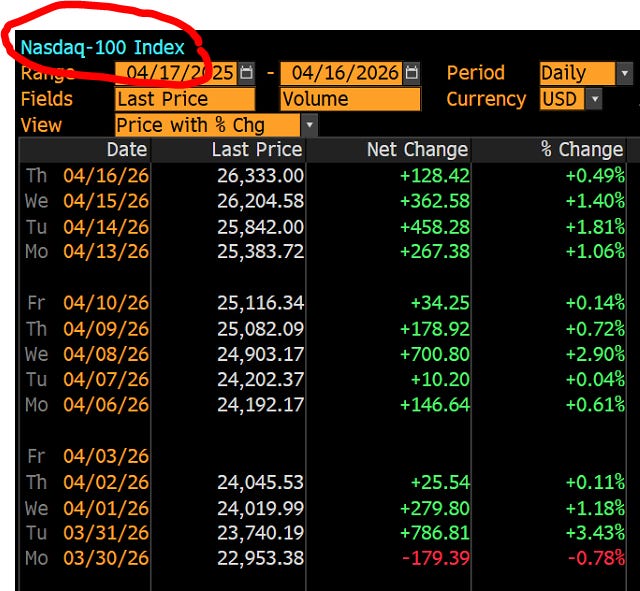Click last price 25,842.00
The width and height of the screenshot is (640, 591).
click(x=260, y=227)
